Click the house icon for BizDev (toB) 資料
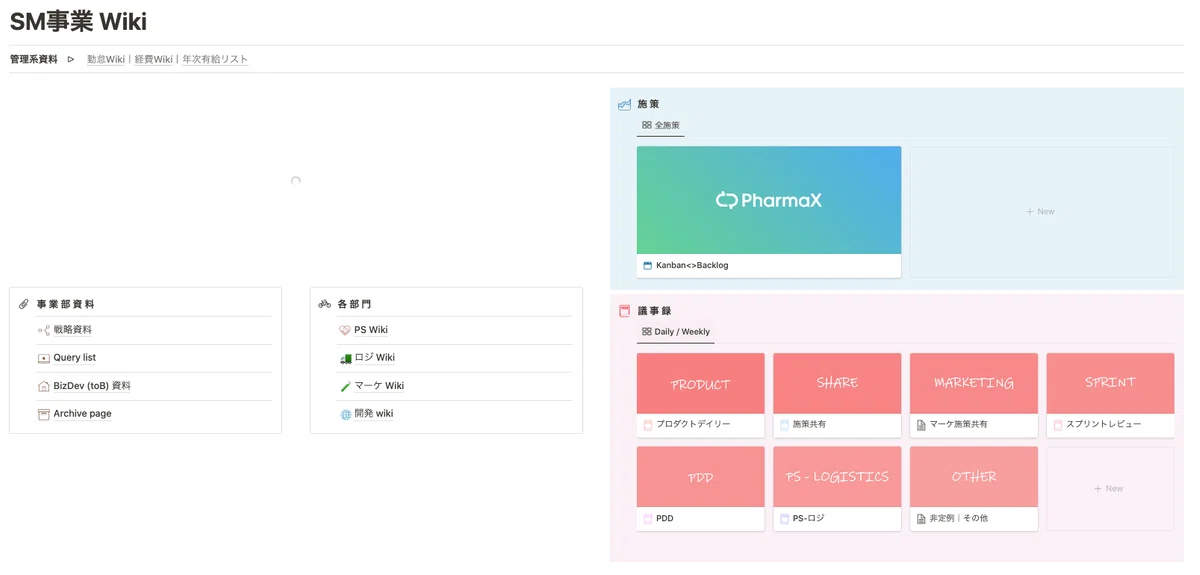Screen dimensions: 1200x575 (44, 386)
